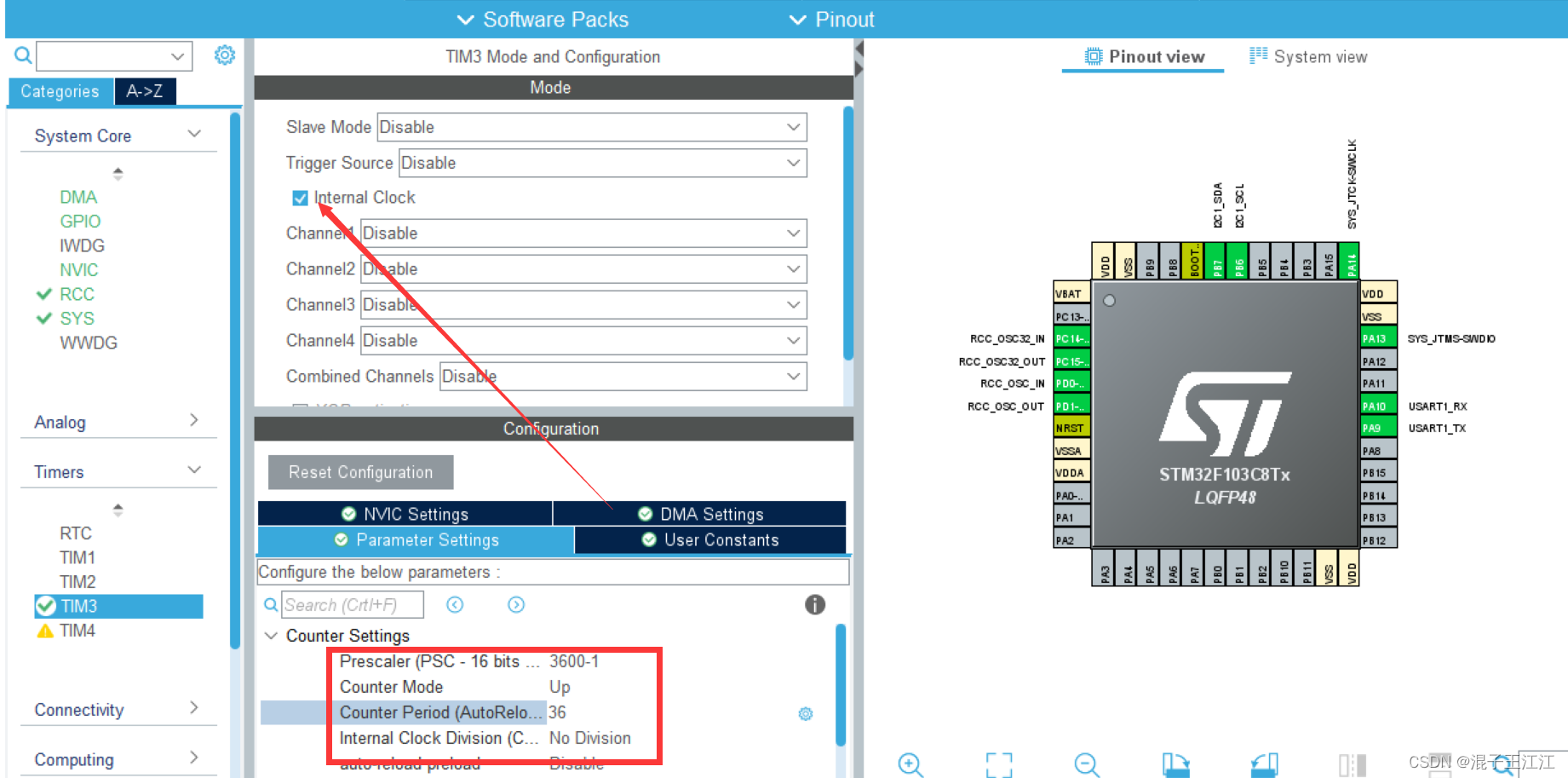This screenshot has width=1568, height=778.
Task: Open the DMA Settings tab
Action: pos(700,514)
